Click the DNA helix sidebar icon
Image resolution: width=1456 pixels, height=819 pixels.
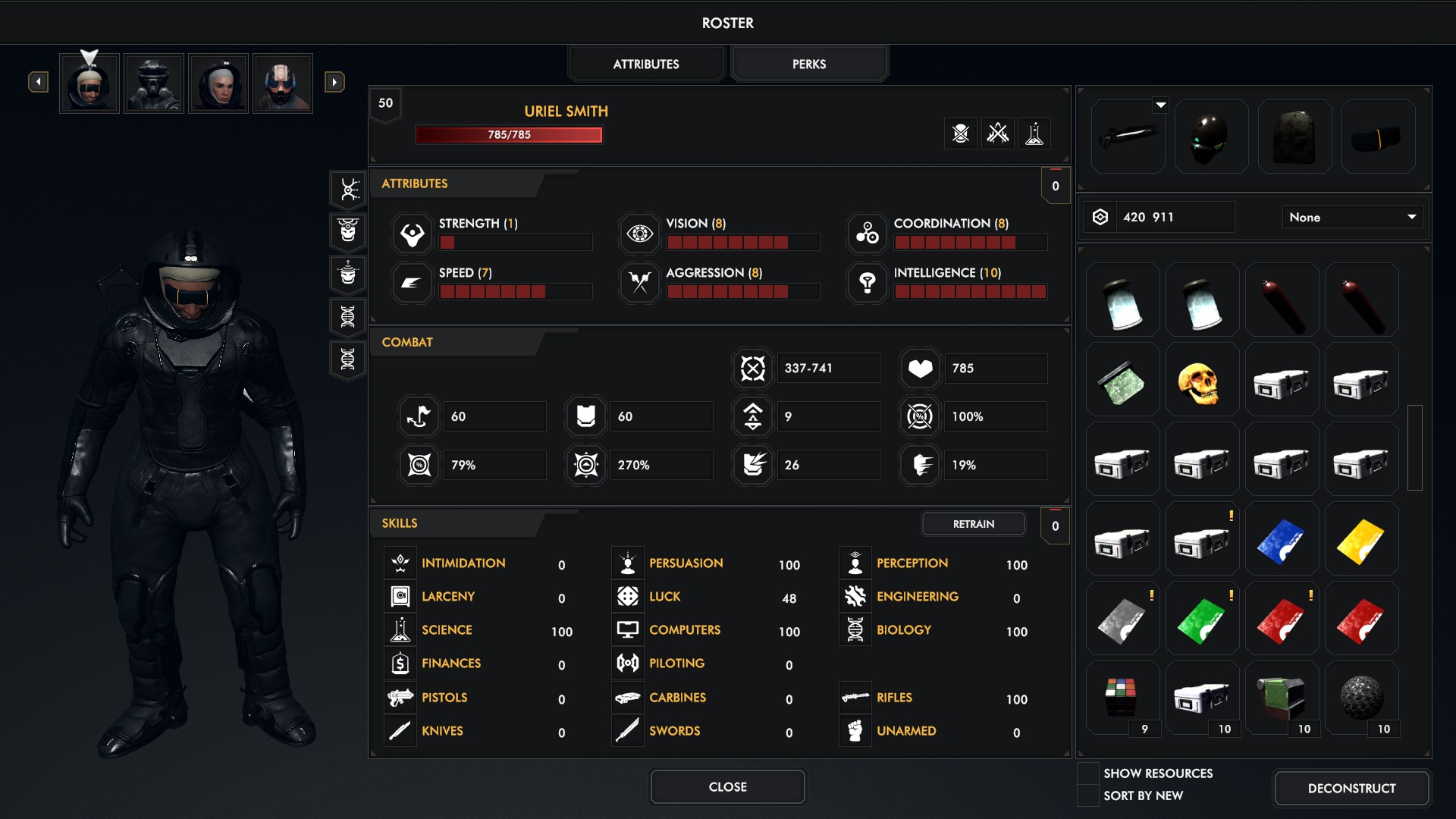pos(348,317)
